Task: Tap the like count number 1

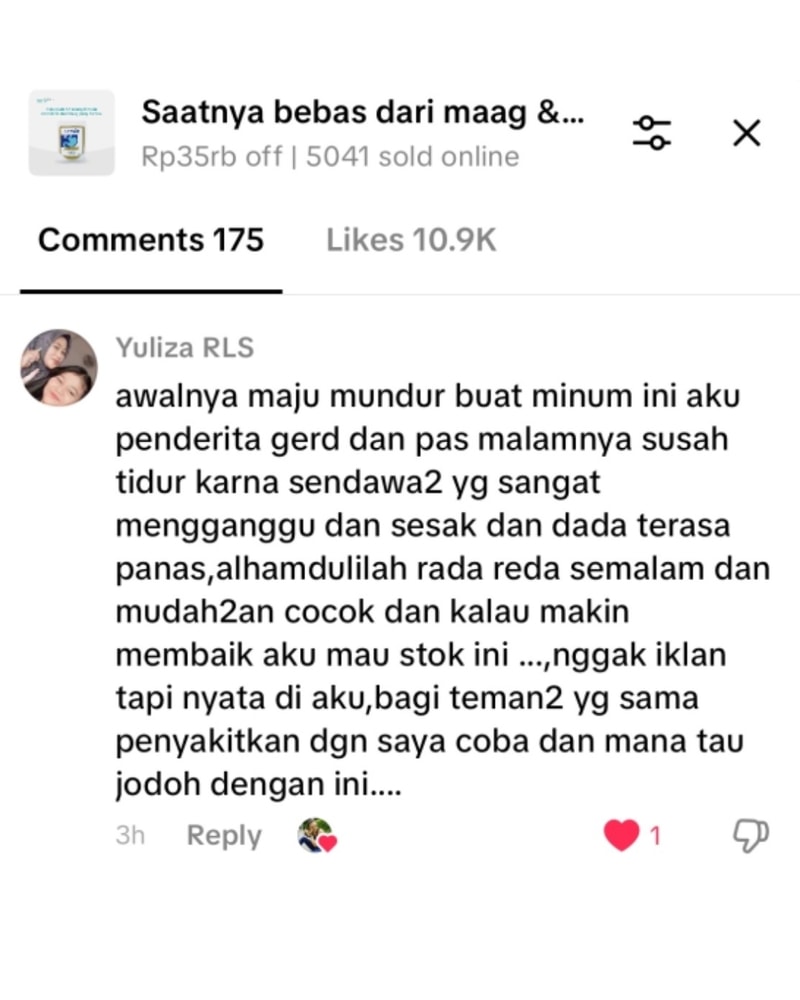Action: pyautogui.click(x=655, y=835)
